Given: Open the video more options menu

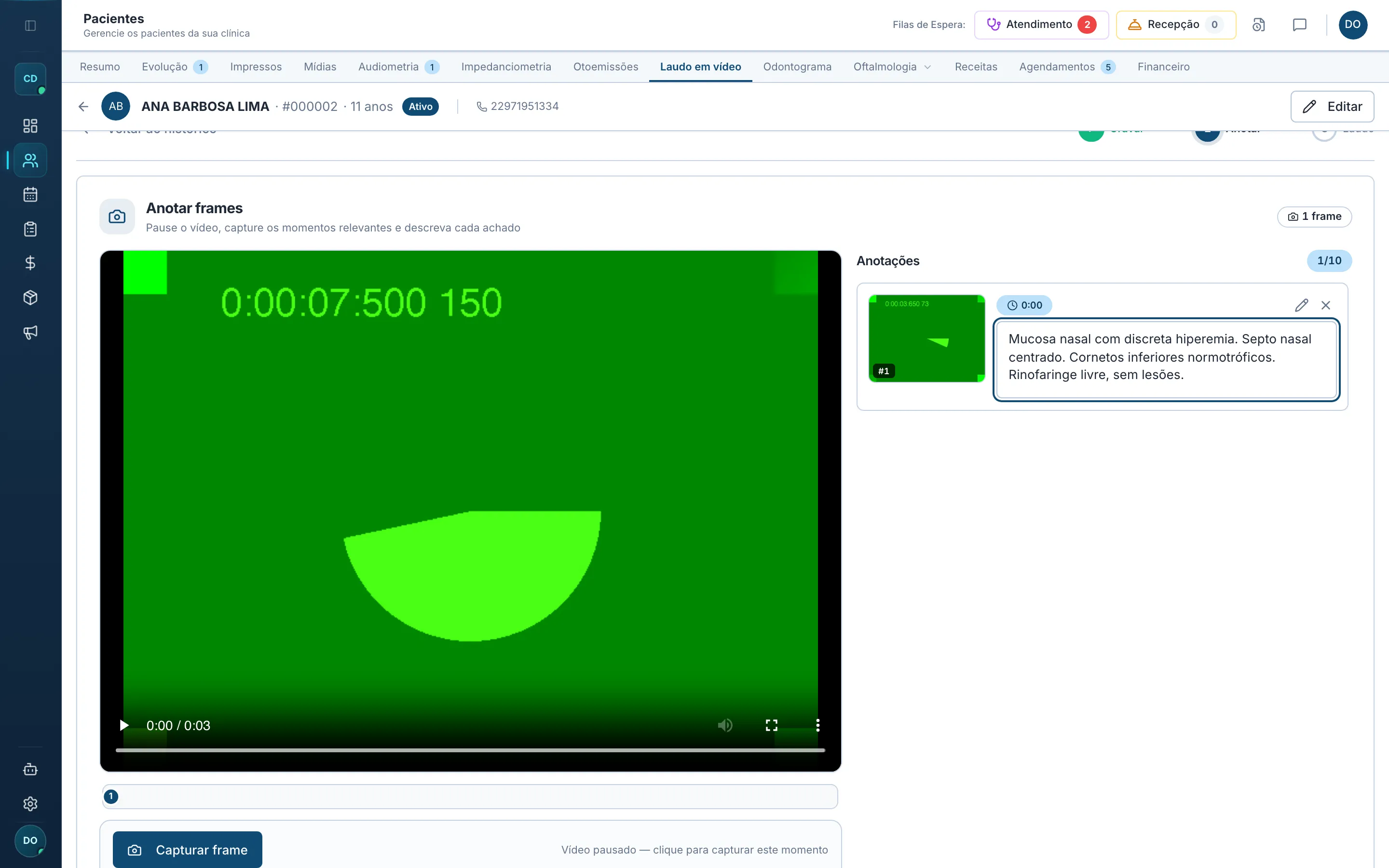Looking at the screenshot, I should point(817,725).
